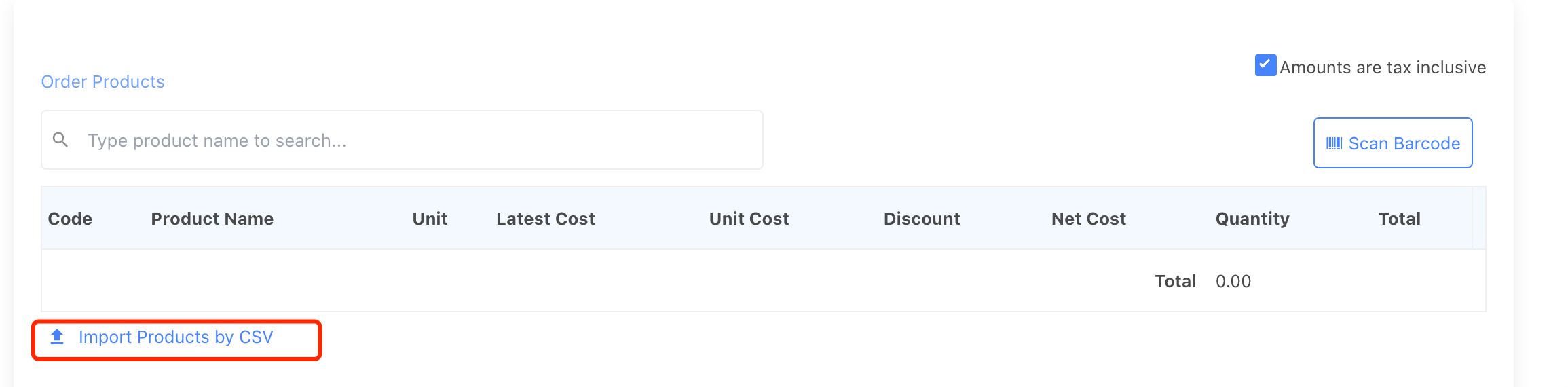Click the Latest Cost column header
1568x387 pixels.
[x=545, y=219]
